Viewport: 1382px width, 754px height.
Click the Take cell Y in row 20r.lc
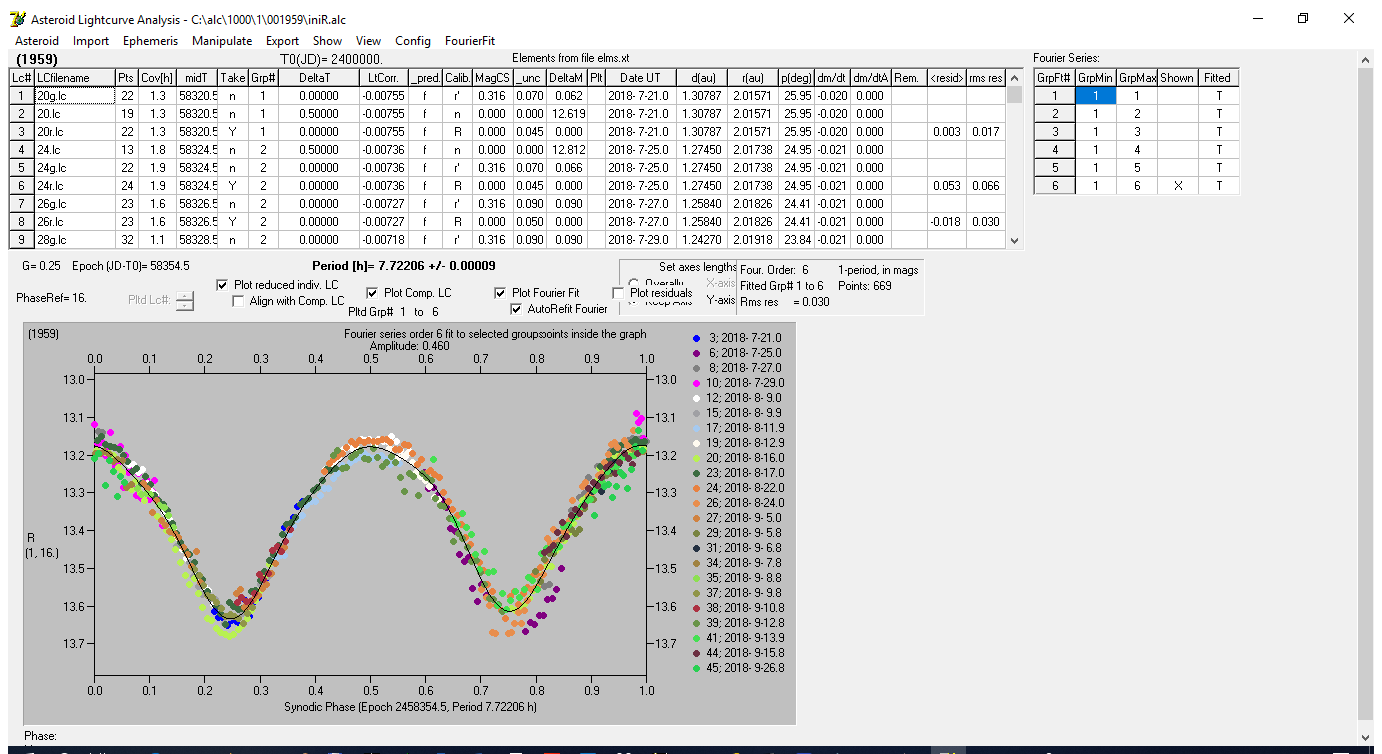(233, 132)
